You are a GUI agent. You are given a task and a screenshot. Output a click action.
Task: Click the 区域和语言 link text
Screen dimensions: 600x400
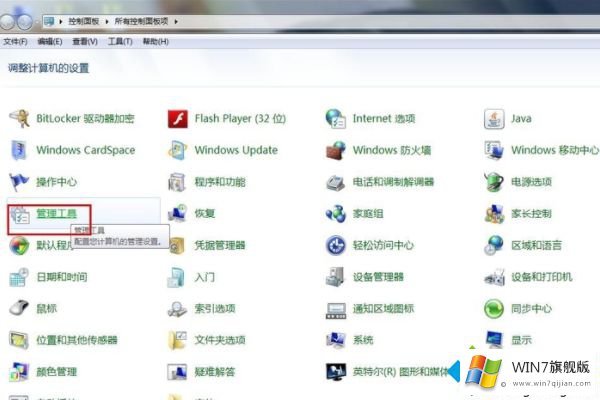[536, 245]
